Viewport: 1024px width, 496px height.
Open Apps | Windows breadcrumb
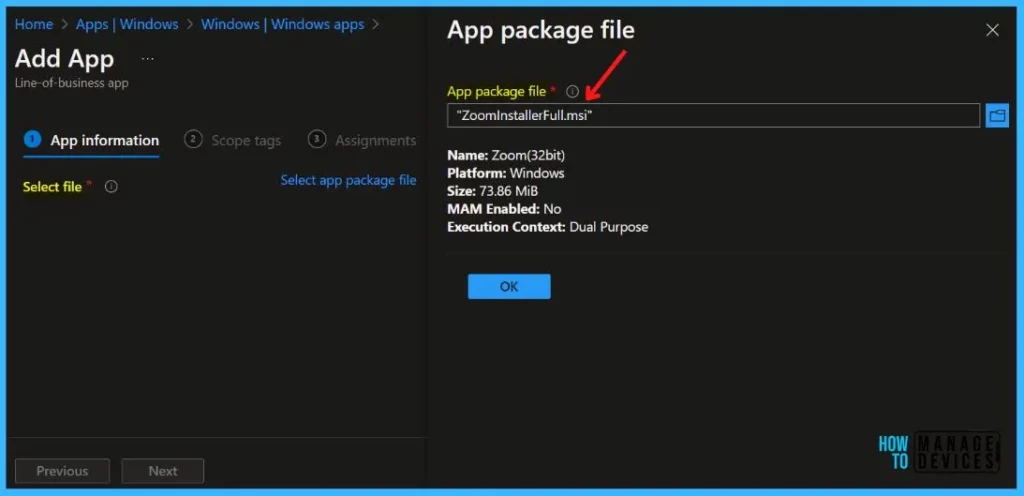tap(127, 24)
